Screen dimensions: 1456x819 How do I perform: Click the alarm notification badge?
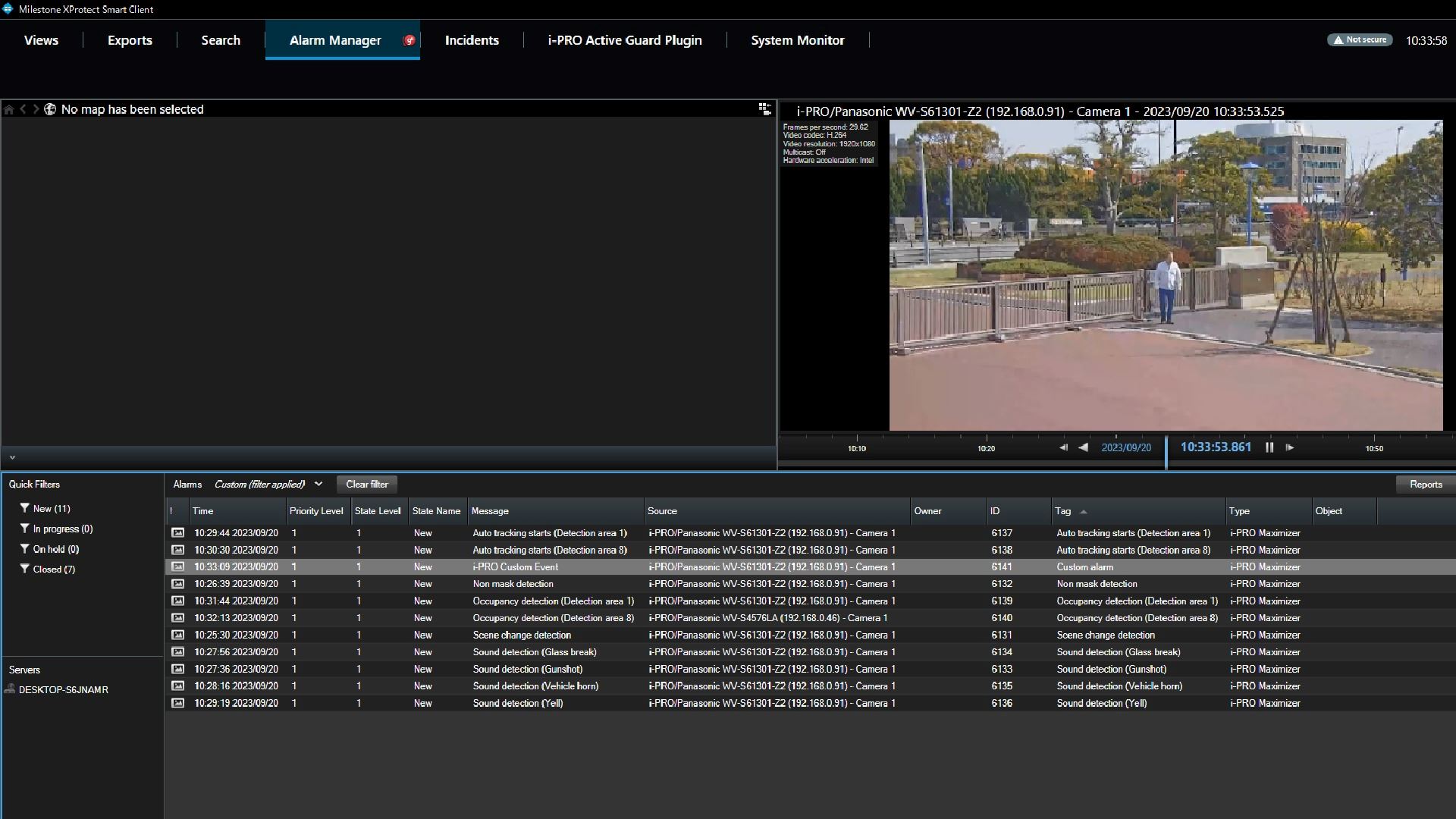(409, 40)
